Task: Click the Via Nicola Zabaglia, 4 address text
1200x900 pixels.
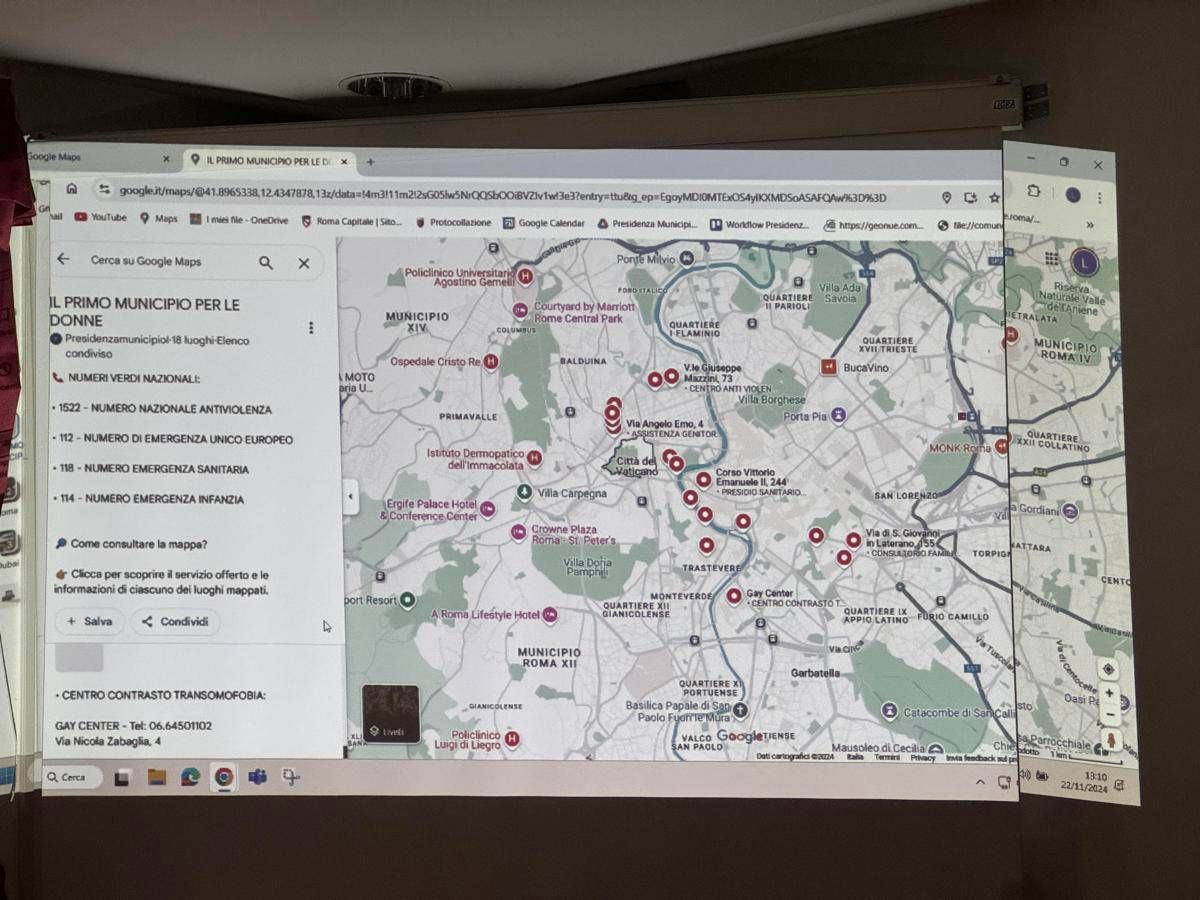Action: pyautogui.click(x=108, y=741)
